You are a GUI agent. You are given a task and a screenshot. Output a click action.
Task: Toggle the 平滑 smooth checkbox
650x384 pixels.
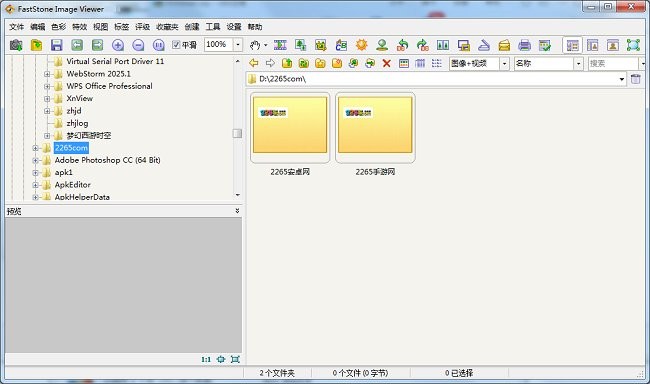[176, 44]
